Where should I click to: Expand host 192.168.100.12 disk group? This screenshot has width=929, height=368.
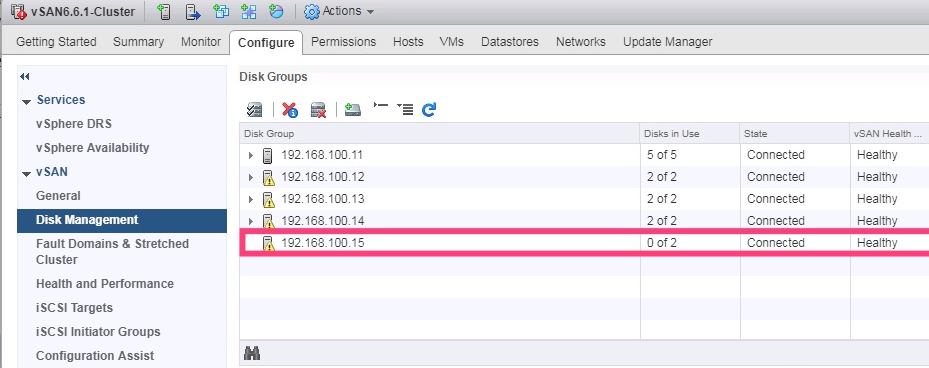(x=251, y=177)
